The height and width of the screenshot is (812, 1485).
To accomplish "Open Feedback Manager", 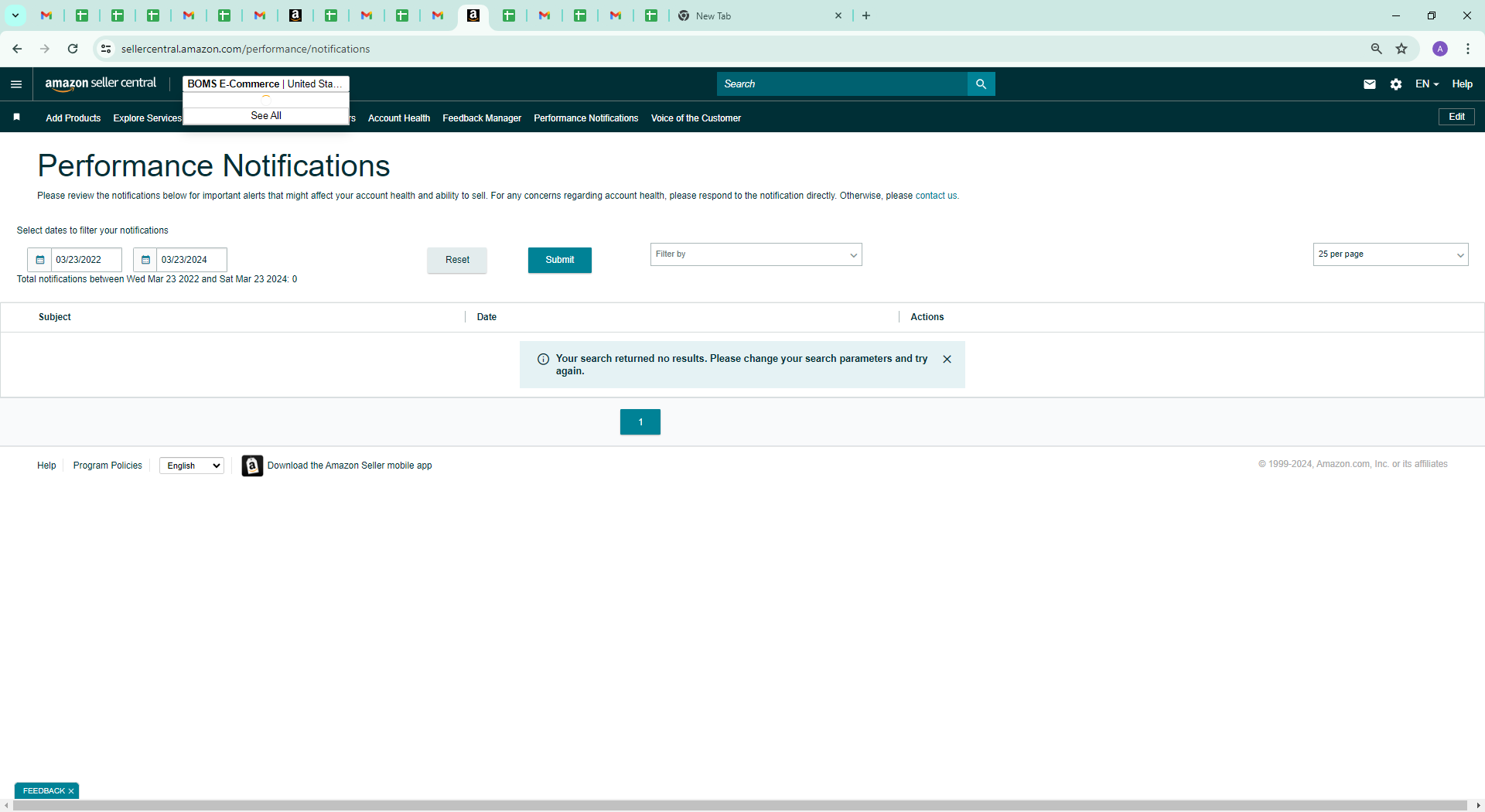I will point(482,118).
